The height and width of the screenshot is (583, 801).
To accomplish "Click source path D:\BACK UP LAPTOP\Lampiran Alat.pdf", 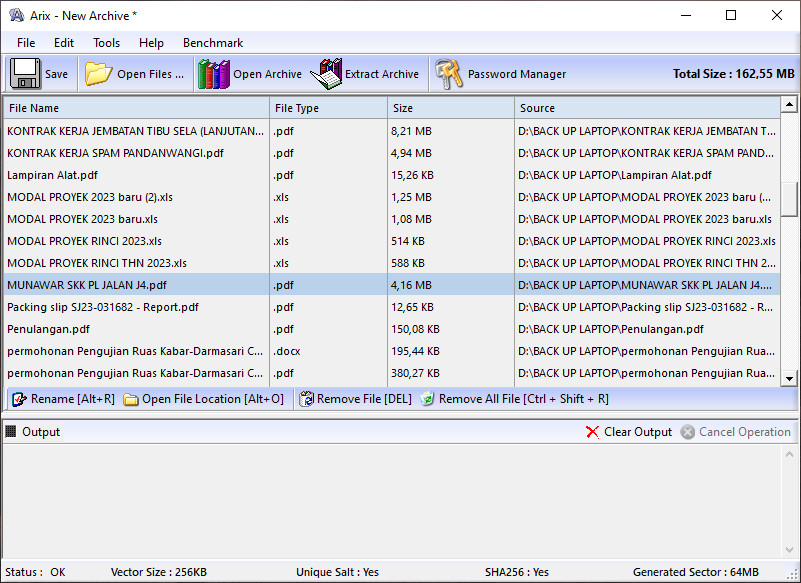I will point(615,175).
